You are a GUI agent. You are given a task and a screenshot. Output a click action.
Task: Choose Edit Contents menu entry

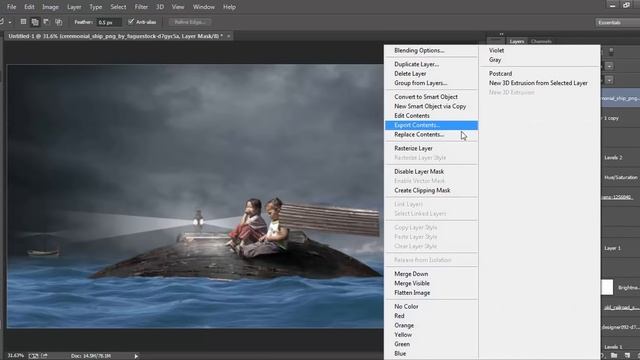point(431,116)
